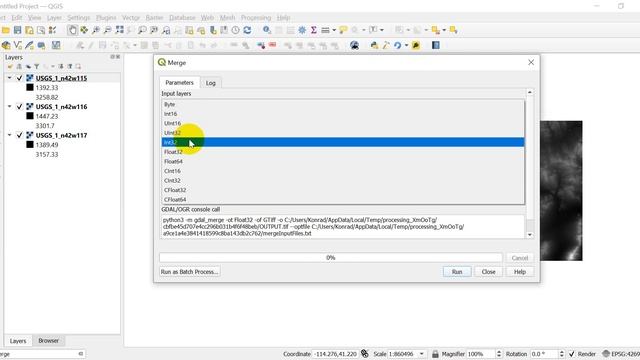Choose Float64 output data type
Image resolution: width=640 pixels, height=360 pixels.
(x=343, y=162)
